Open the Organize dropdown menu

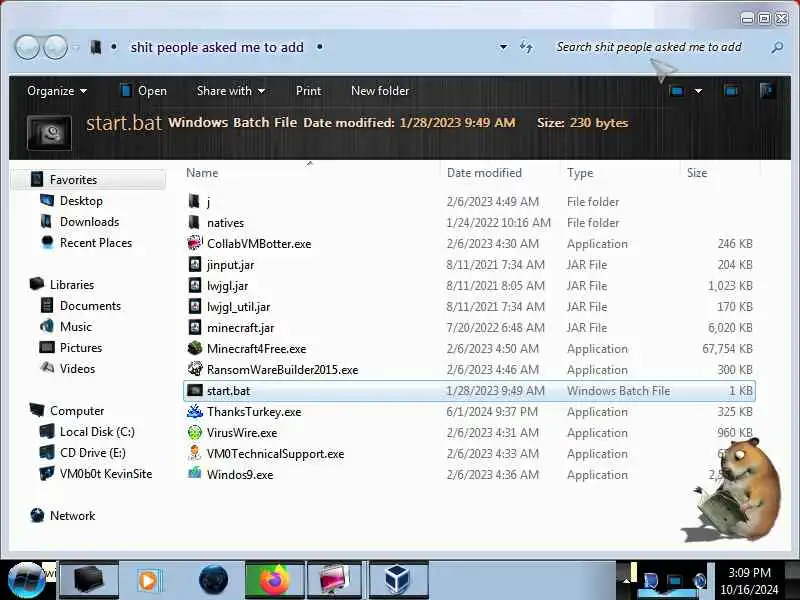[57, 91]
